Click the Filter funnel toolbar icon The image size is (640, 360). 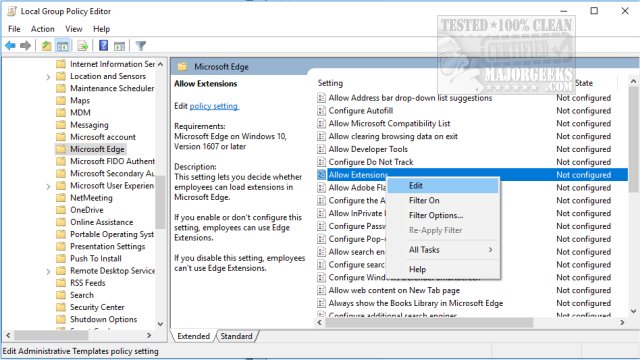(x=141, y=46)
